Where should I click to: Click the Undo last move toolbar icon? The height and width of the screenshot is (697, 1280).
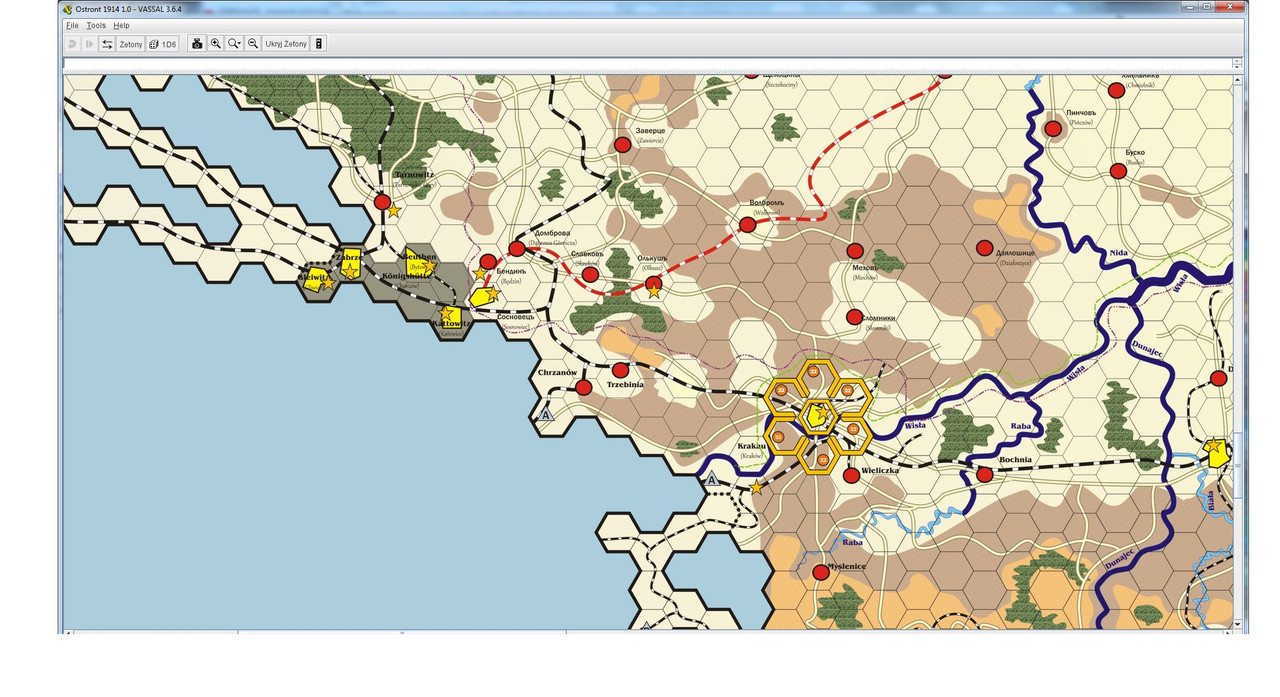(x=72, y=44)
